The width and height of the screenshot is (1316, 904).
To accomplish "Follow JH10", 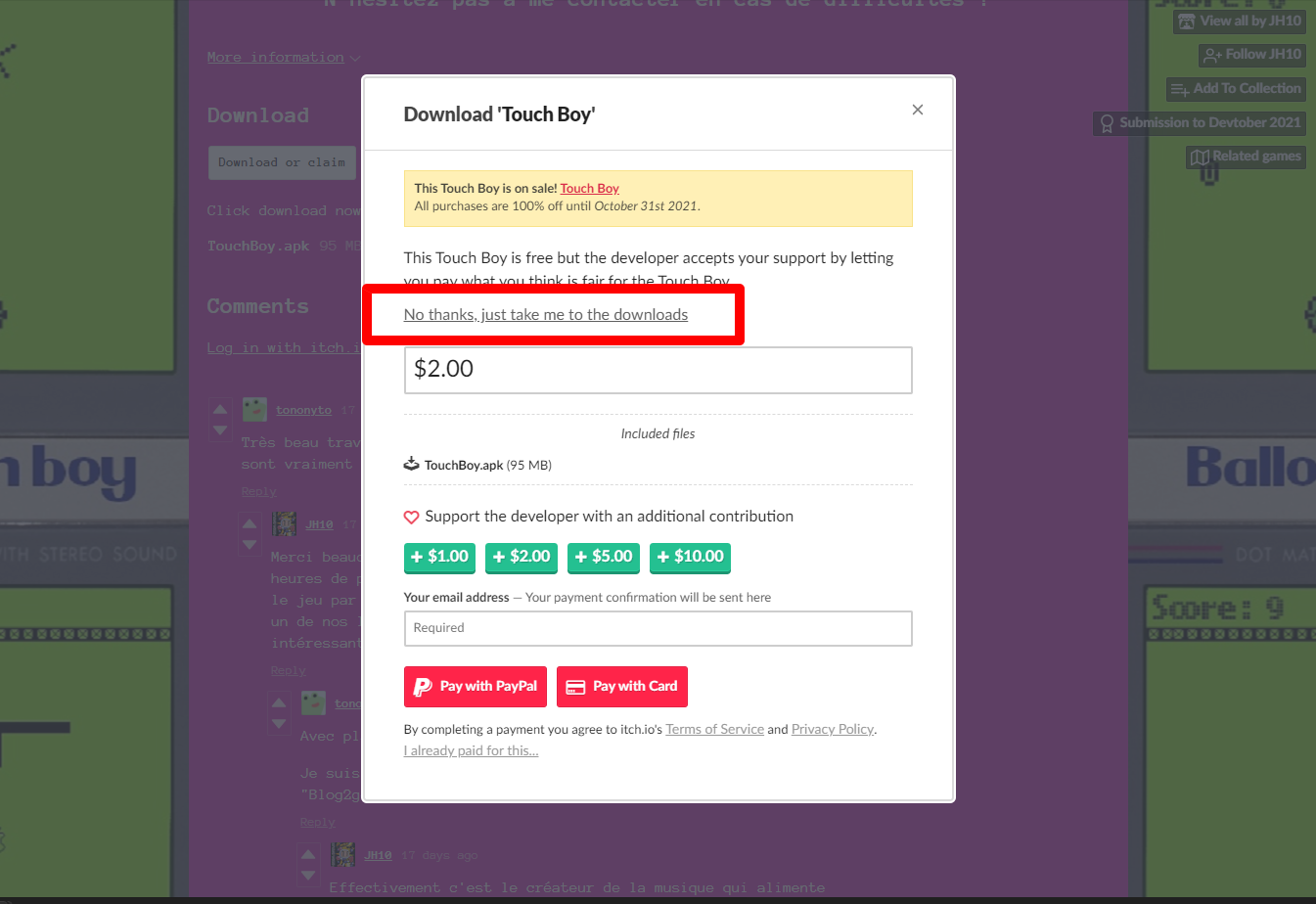I will (x=1252, y=55).
